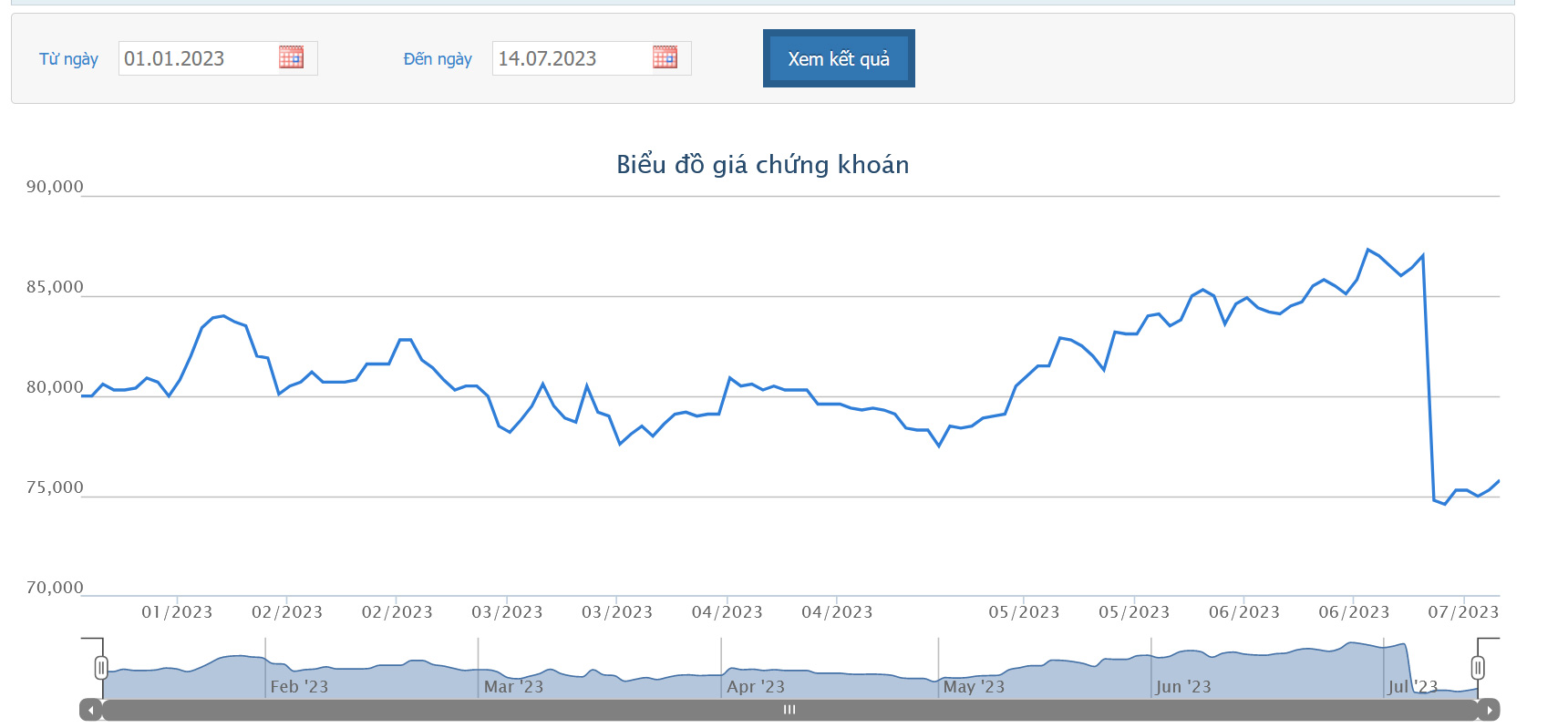Grab the right range handle of navigator
The height and width of the screenshot is (728, 1568).
coord(1478,668)
